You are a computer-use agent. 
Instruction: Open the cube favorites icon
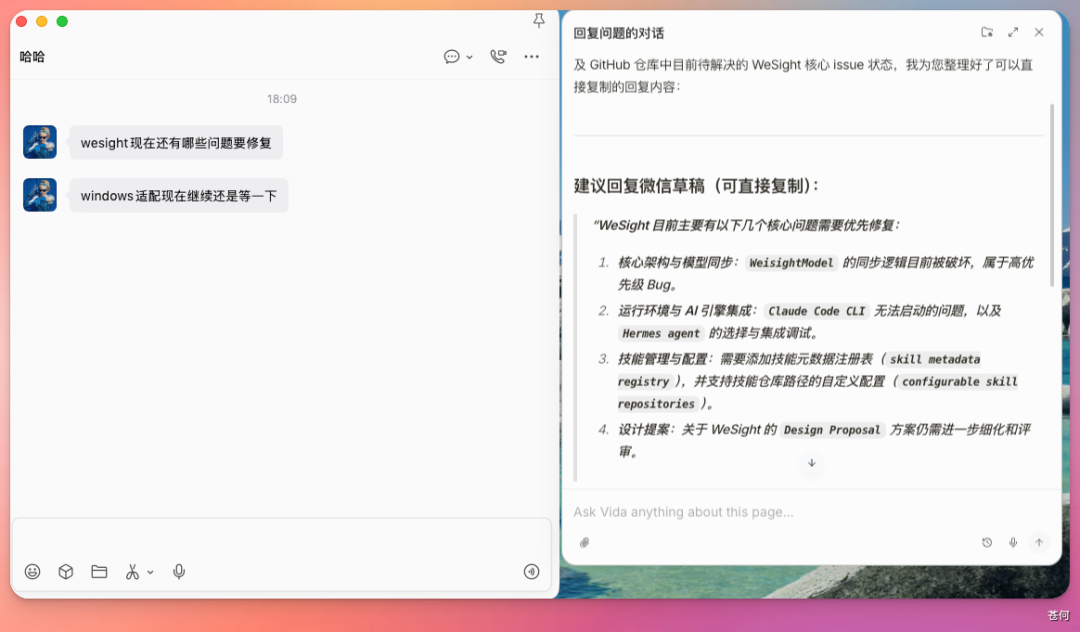click(x=65, y=571)
